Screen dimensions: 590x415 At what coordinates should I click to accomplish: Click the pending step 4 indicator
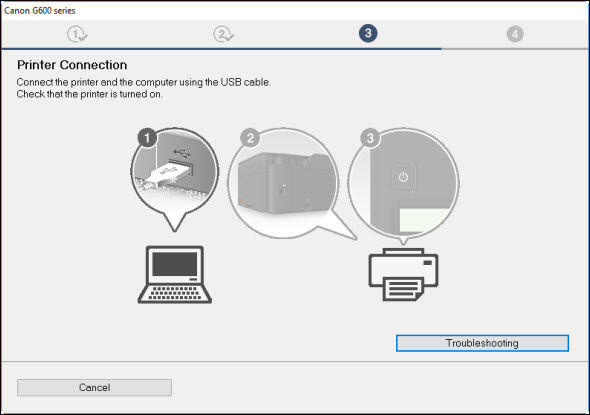[x=515, y=34]
